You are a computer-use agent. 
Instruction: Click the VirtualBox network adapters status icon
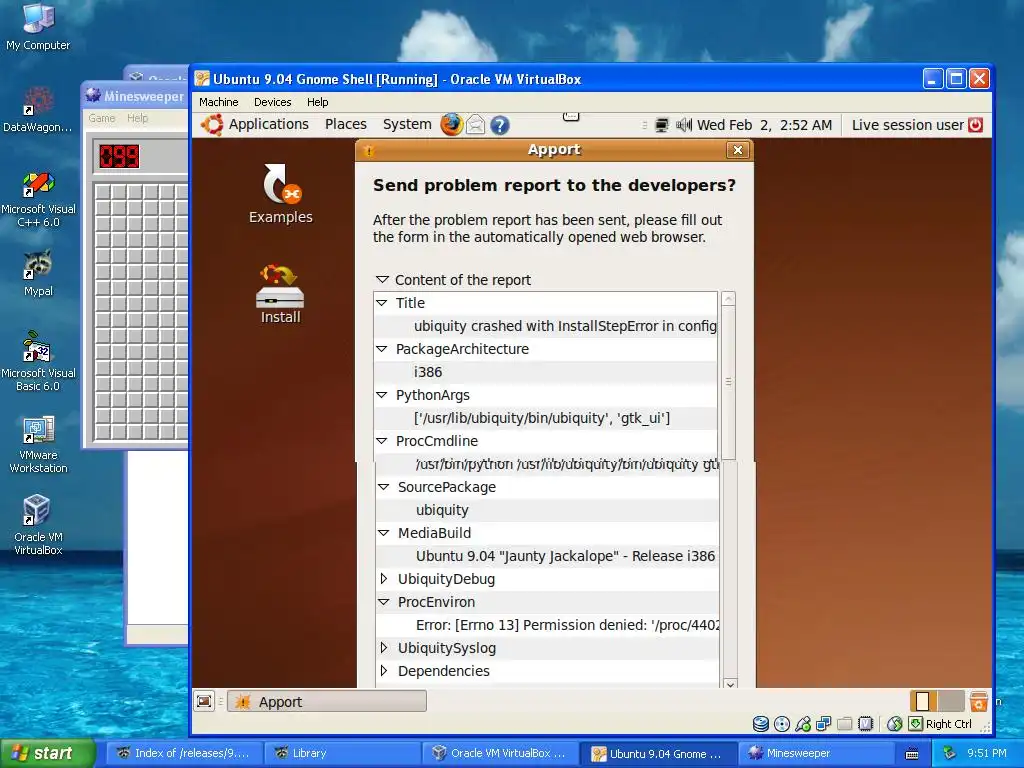(x=824, y=724)
